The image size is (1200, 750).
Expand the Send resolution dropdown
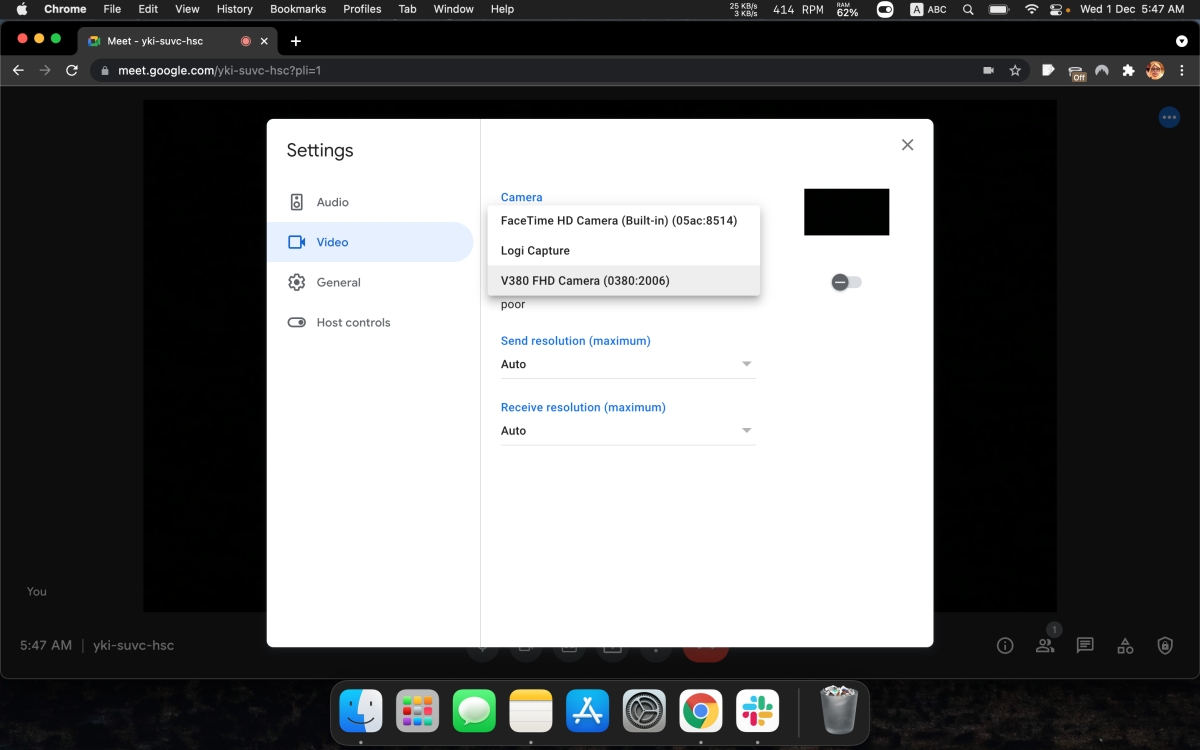628,364
